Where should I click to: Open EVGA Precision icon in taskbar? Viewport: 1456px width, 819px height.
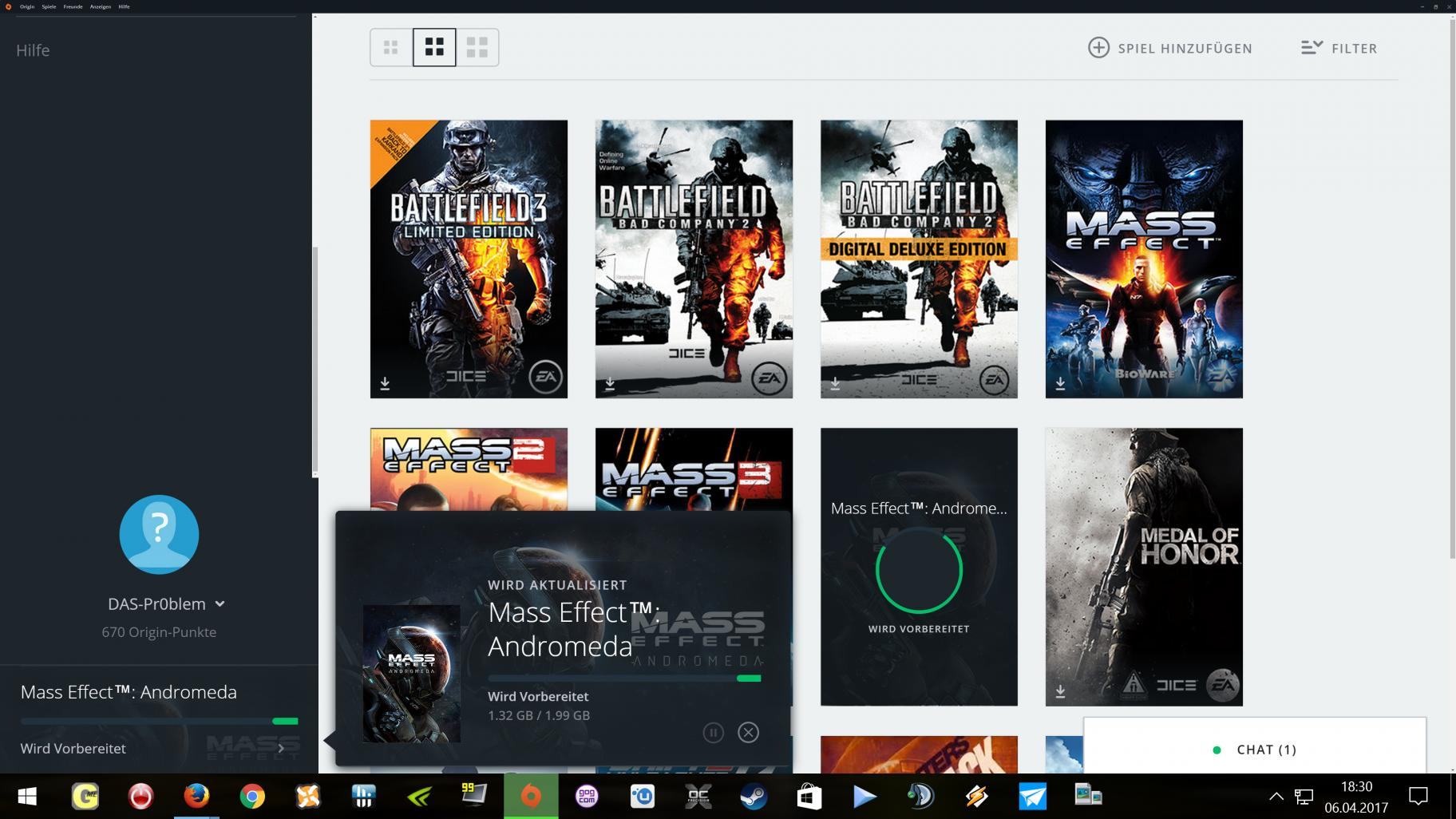698,796
